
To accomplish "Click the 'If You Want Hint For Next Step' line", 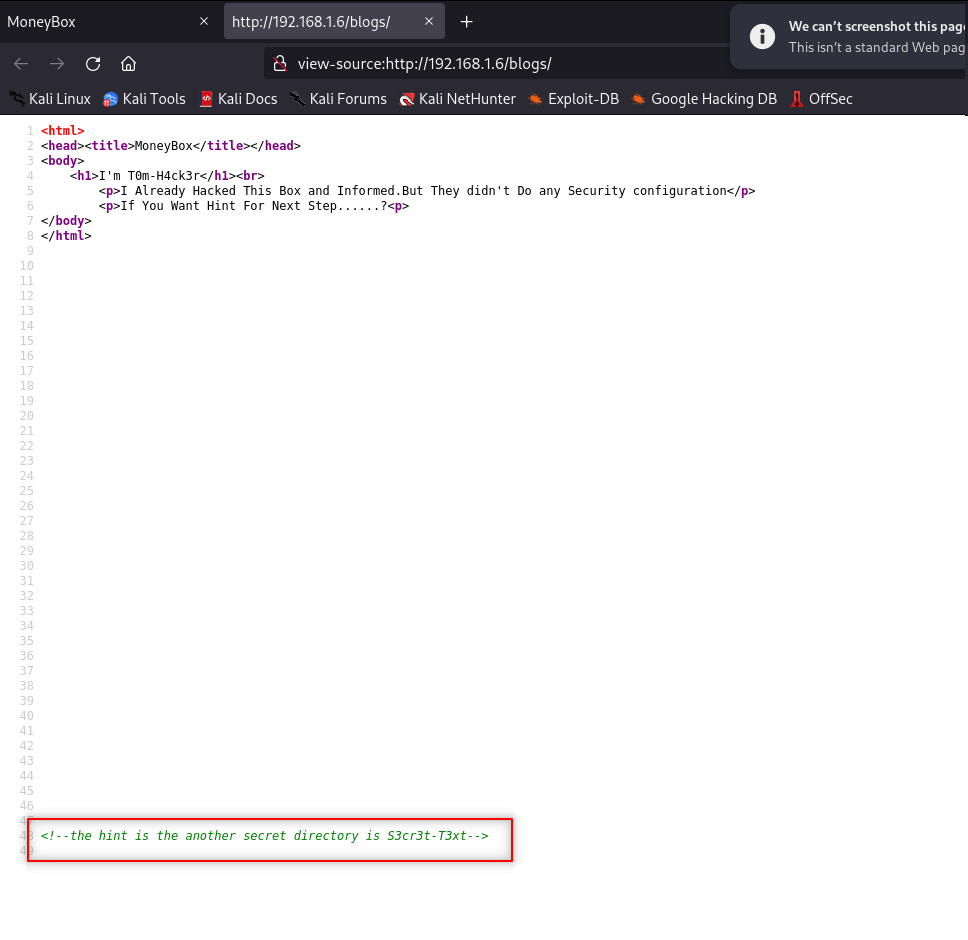I will coord(254,206).
